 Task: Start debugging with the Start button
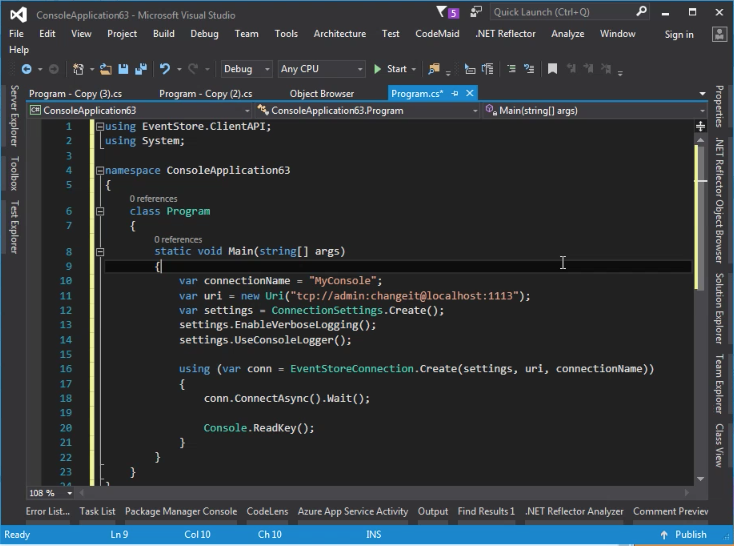(390, 69)
